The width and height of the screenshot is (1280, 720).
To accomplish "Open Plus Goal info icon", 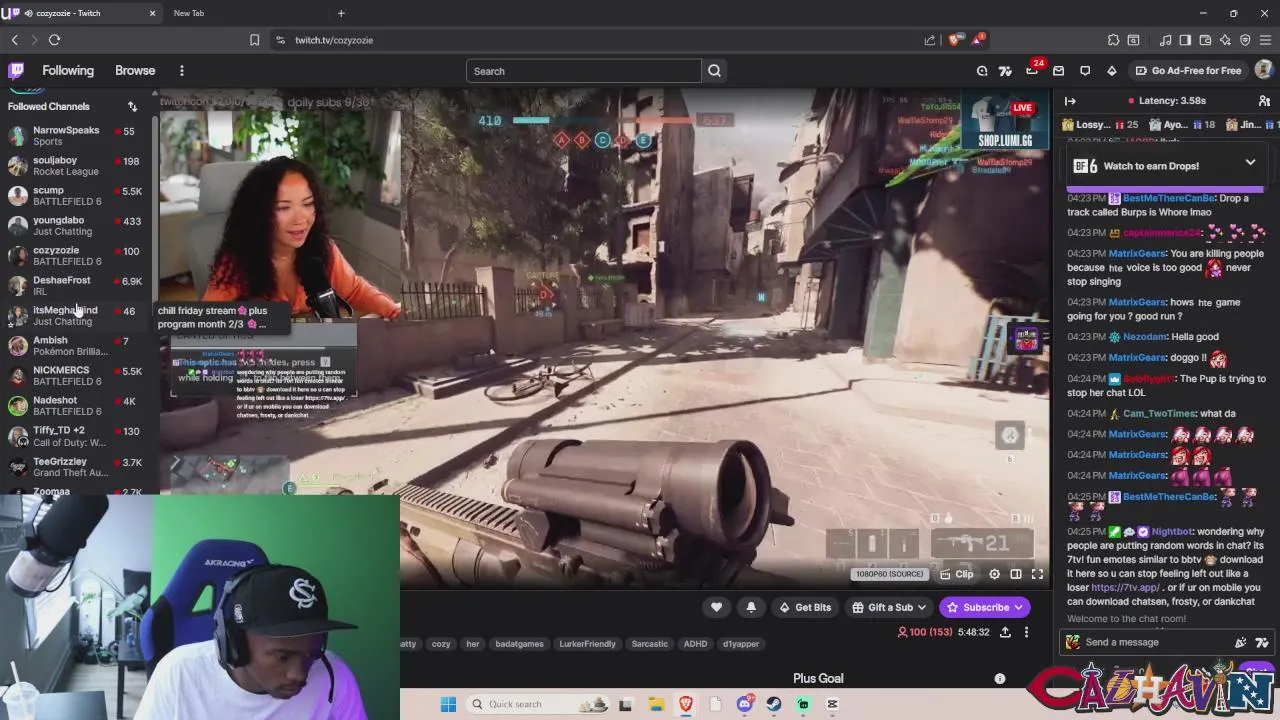I will 999,678.
